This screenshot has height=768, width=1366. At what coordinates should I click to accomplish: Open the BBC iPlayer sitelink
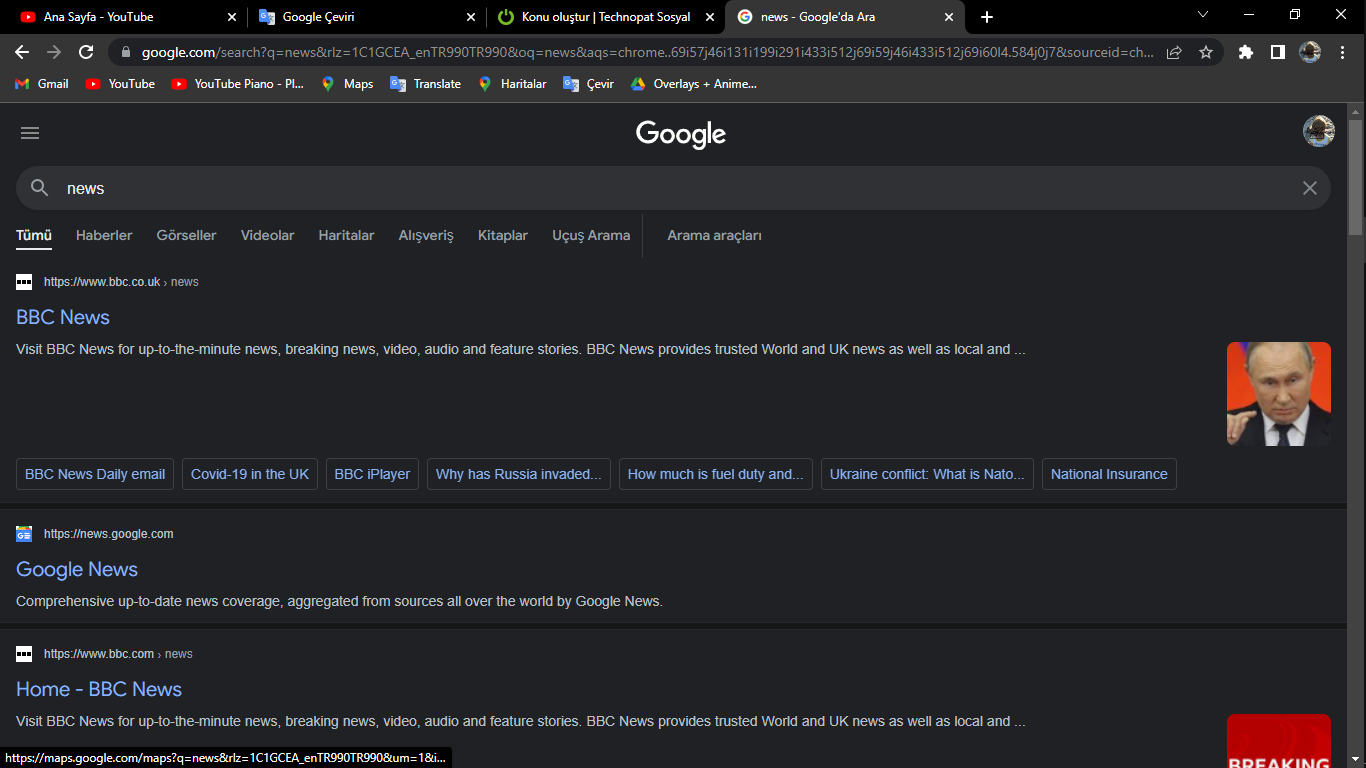click(372, 474)
